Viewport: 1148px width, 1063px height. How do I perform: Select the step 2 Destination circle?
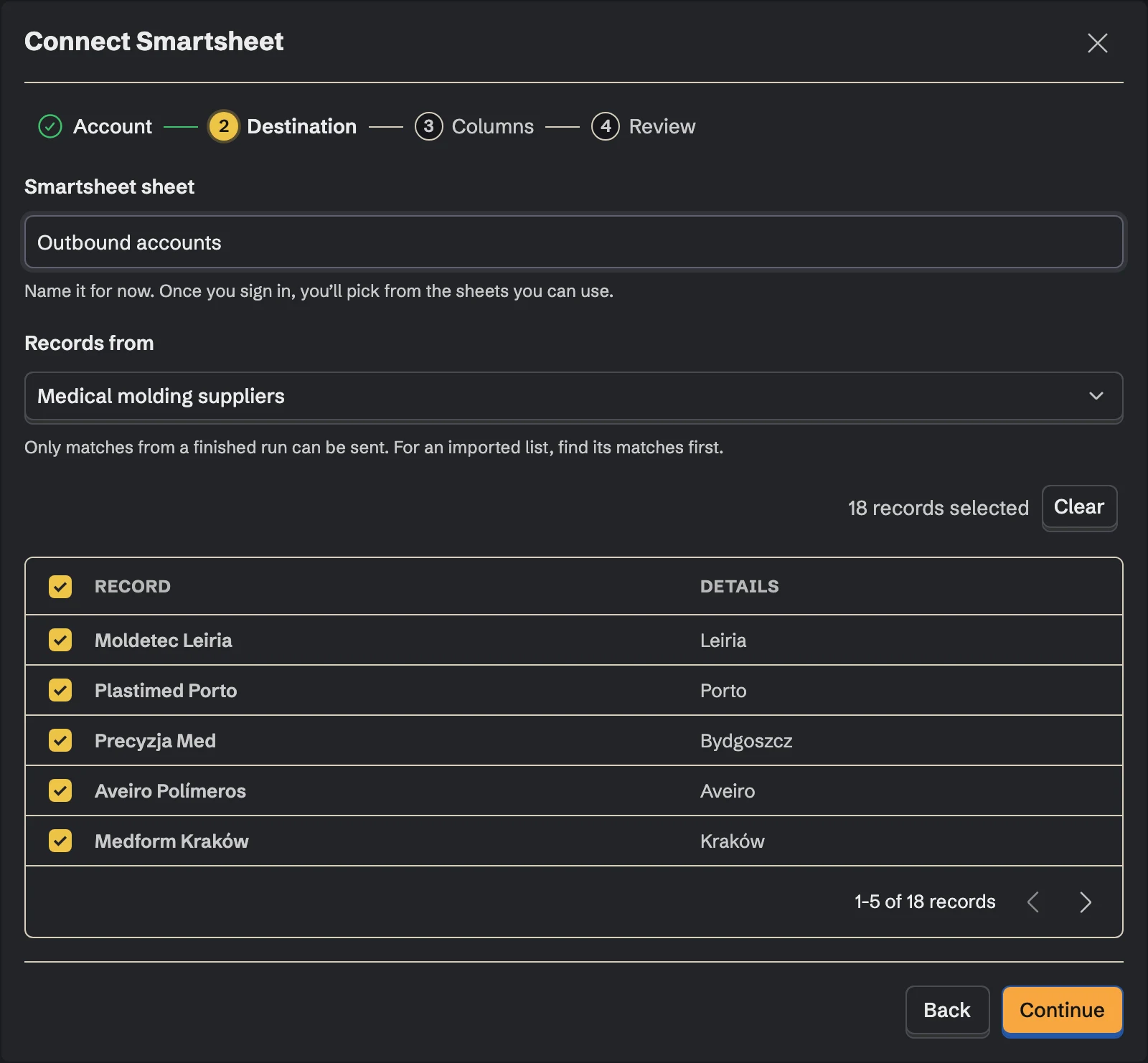point(224,126)
